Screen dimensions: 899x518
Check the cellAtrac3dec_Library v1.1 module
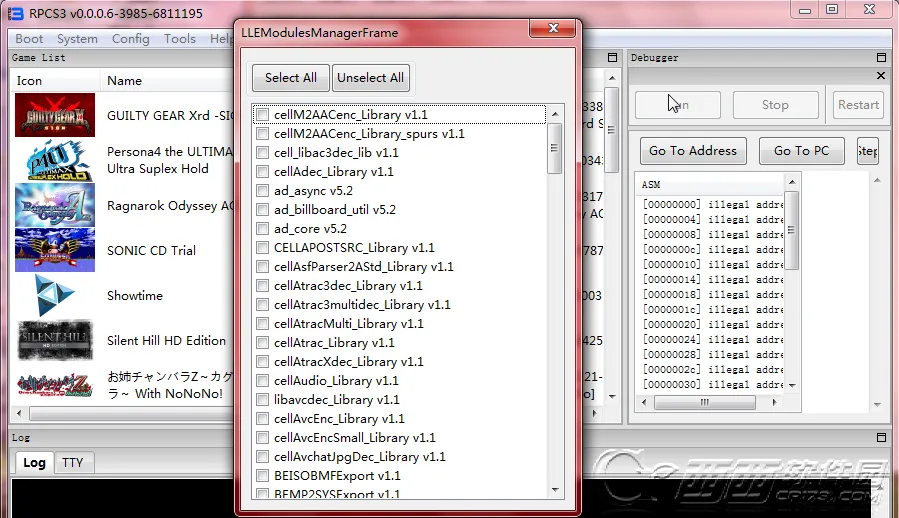coord(263,285)
